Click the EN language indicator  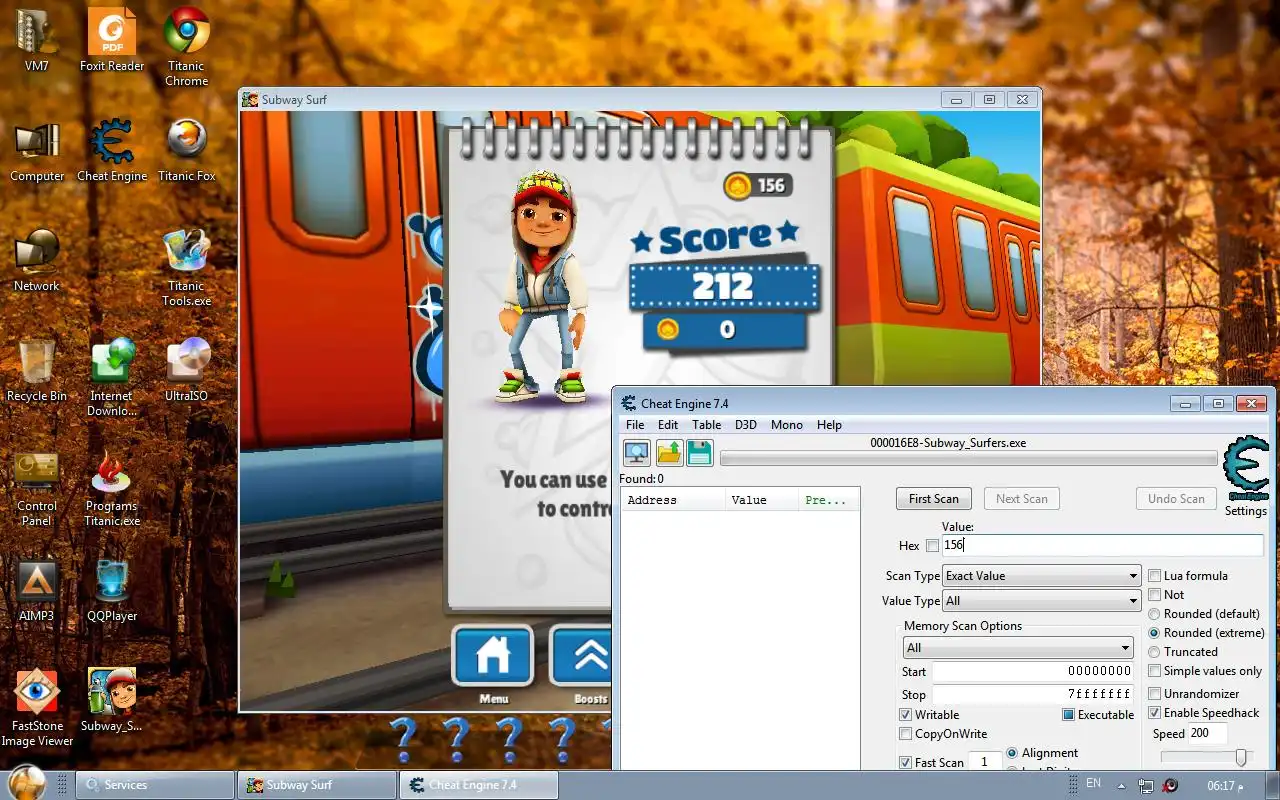tap(1094, 783)
